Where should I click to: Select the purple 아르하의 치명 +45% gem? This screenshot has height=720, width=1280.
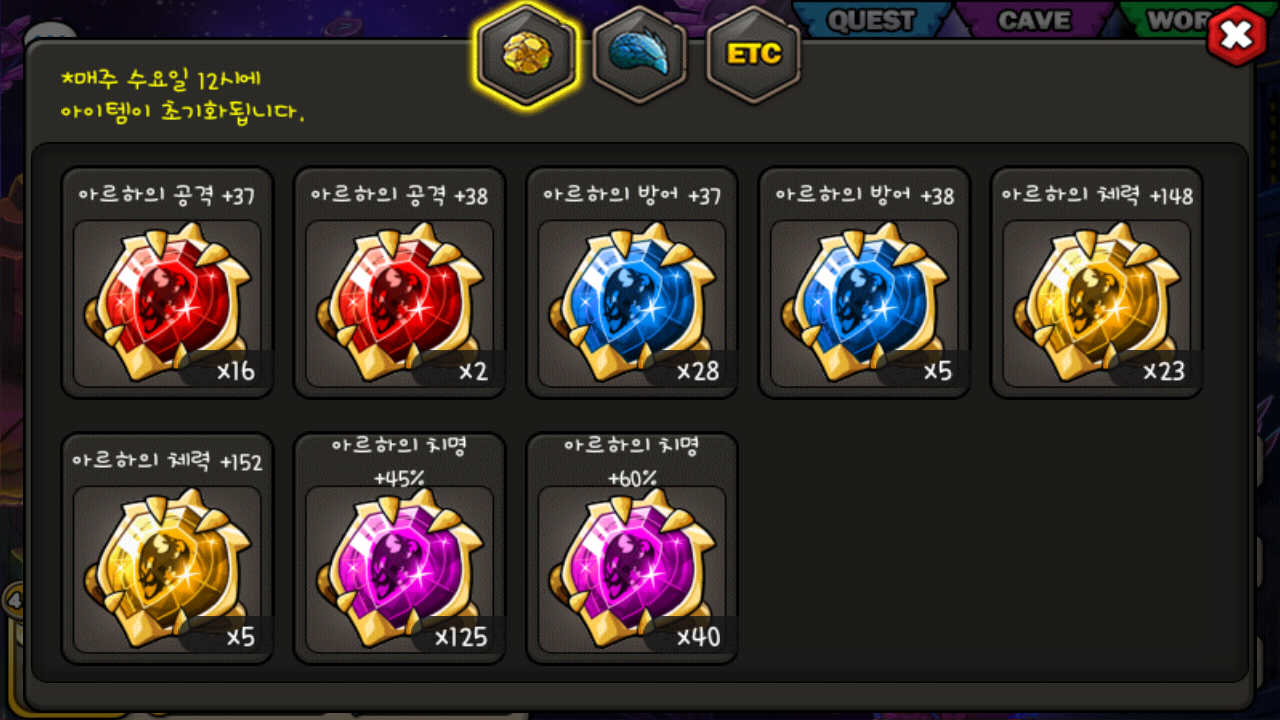coord(399,548)
